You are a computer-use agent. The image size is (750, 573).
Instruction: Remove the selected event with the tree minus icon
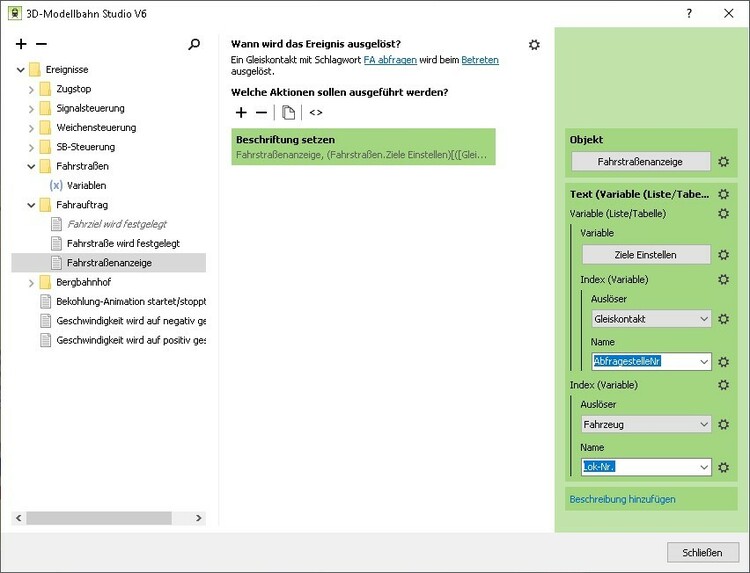[42, 44]
